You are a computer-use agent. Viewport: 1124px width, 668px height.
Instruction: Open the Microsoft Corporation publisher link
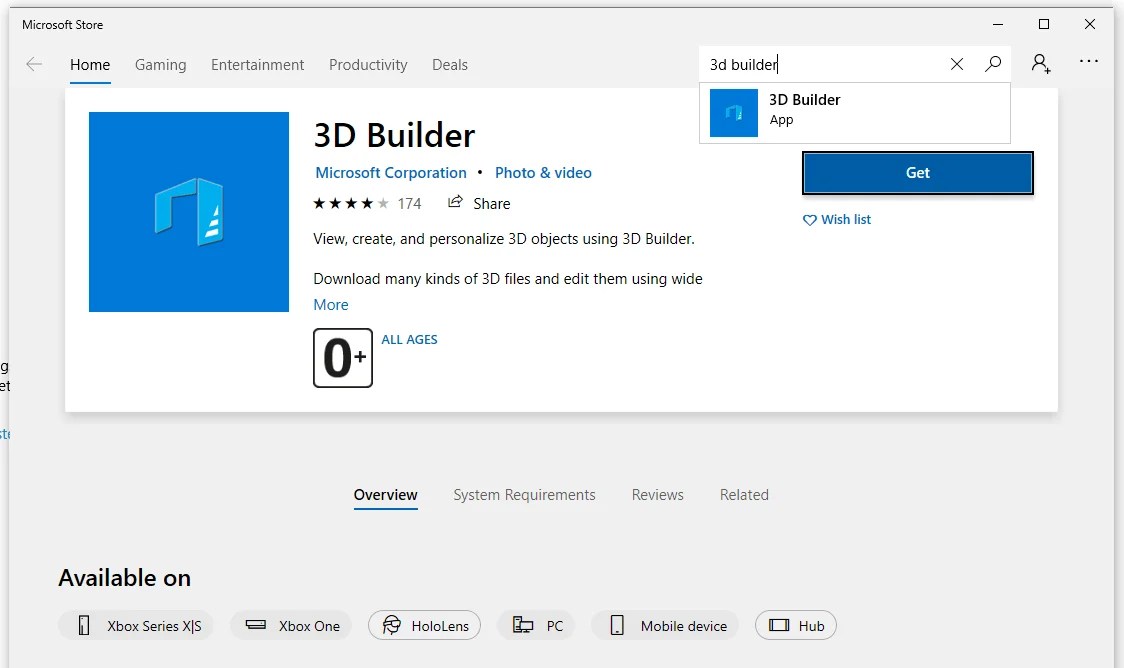[x=391, y=173]
